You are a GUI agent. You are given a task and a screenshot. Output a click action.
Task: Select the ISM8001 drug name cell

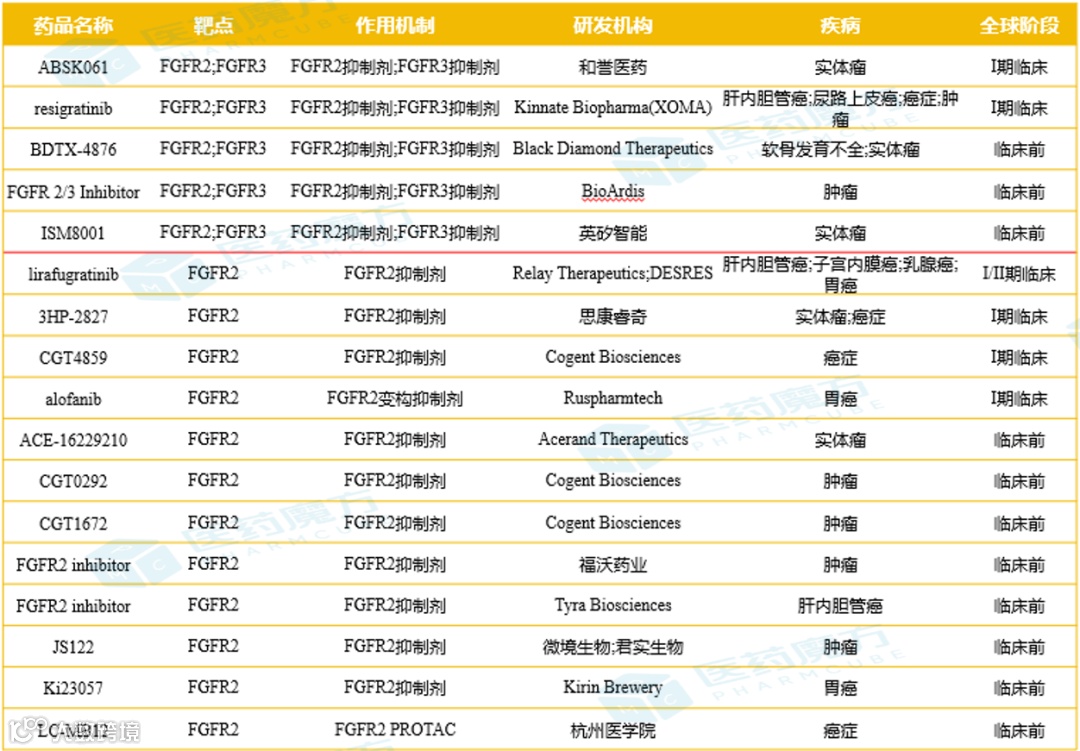(x=73, y=233)
